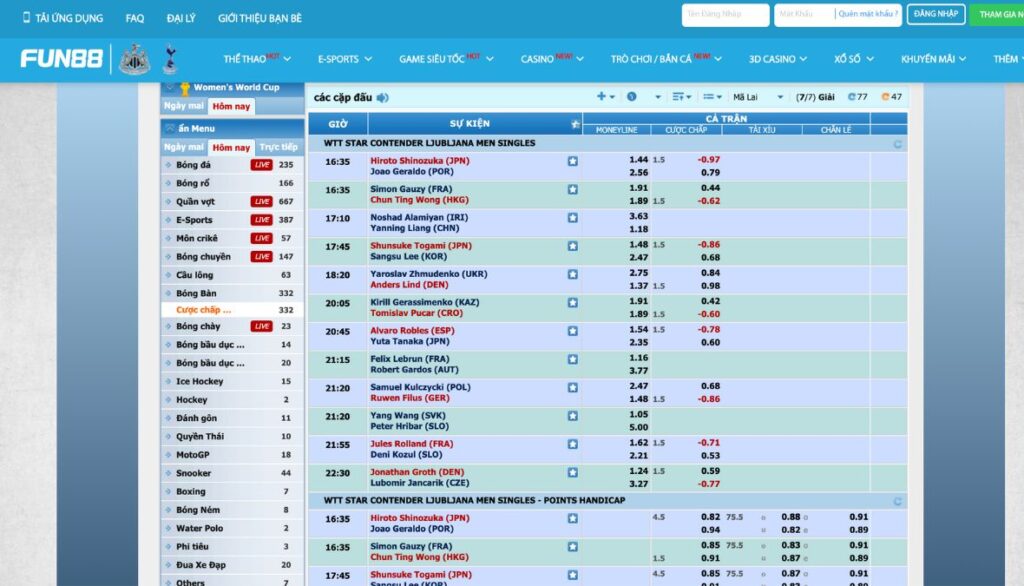The height and width of the screenshot is (586, 1024).
Task: Expand the E-Sports navigation menu
Action: [x=344, y=59]
